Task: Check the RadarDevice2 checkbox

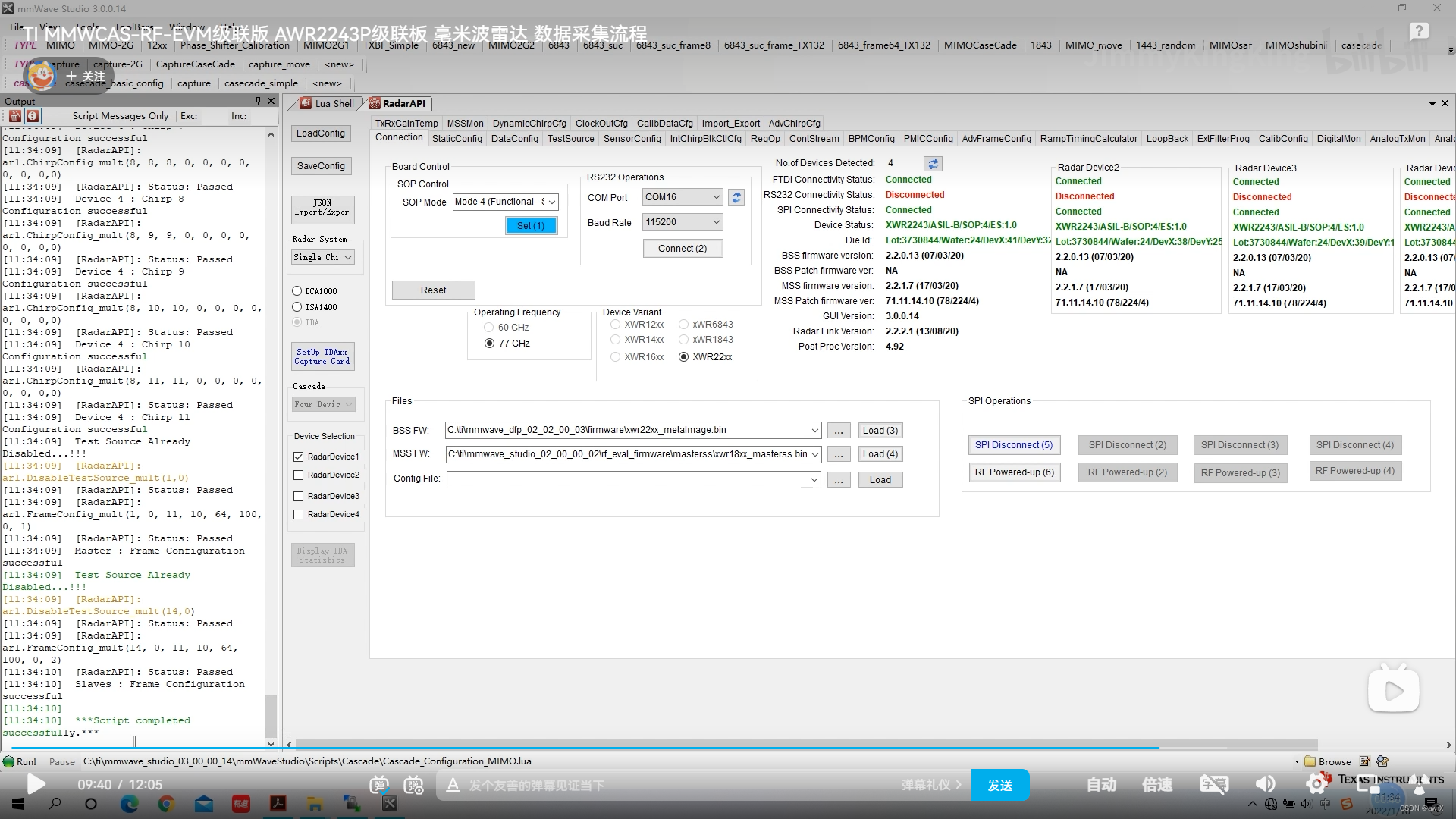Action: (x=299, y=475)
